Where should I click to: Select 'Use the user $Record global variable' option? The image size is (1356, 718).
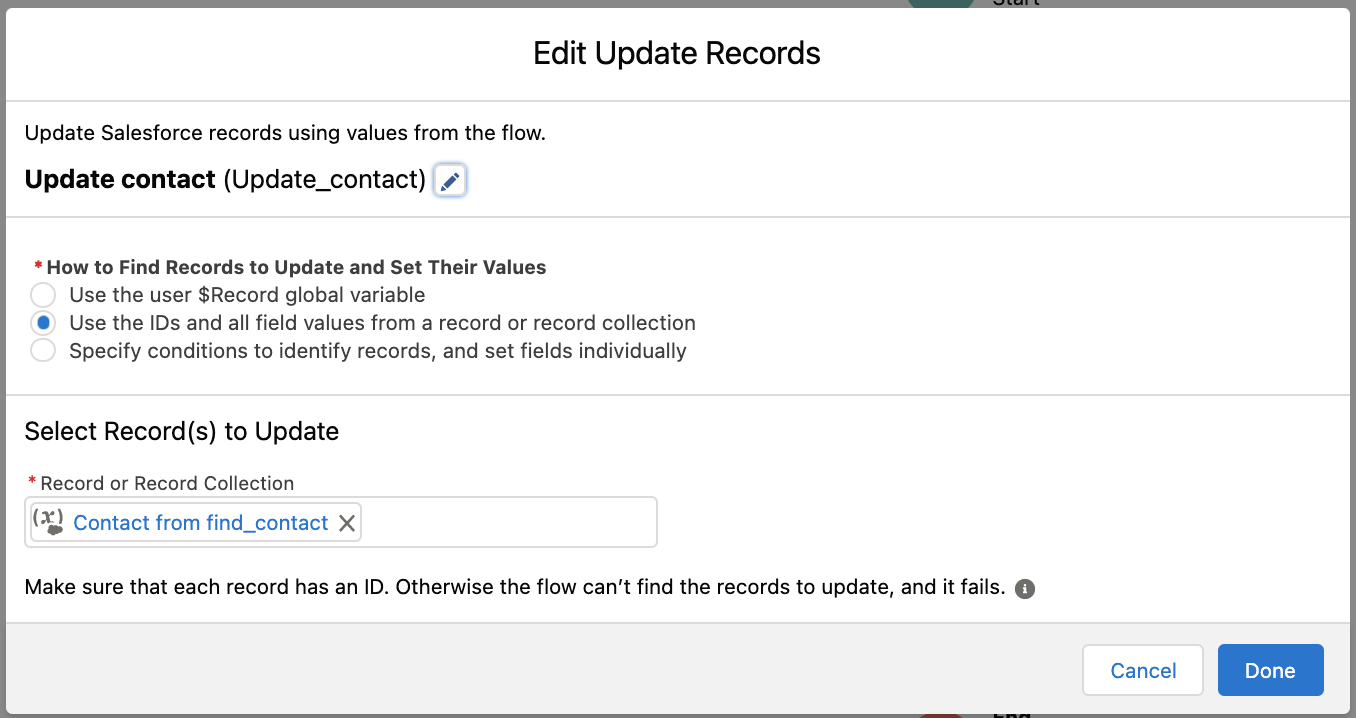click(x=43, y=295)
